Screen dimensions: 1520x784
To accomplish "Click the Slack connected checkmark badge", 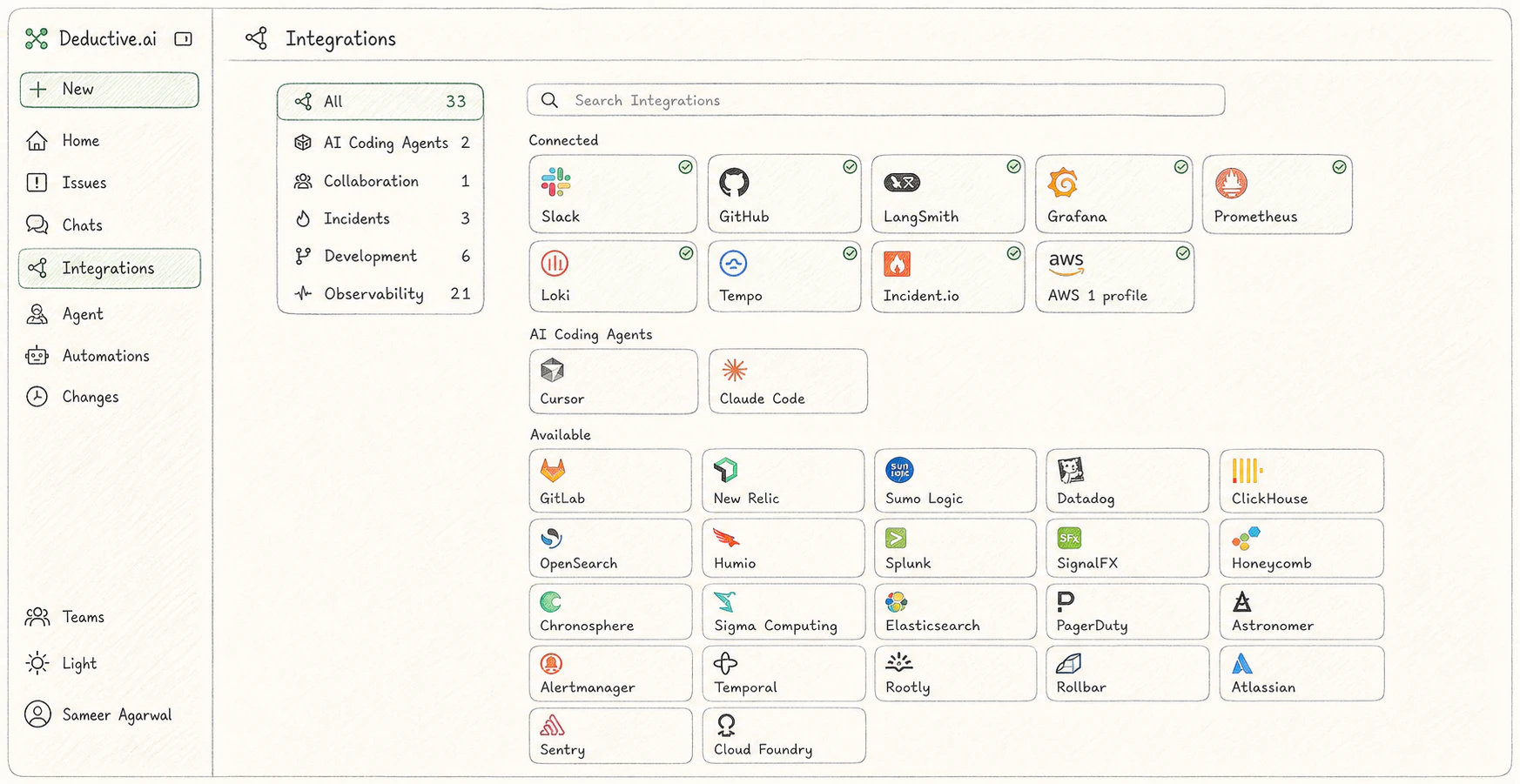I will 686,167.
